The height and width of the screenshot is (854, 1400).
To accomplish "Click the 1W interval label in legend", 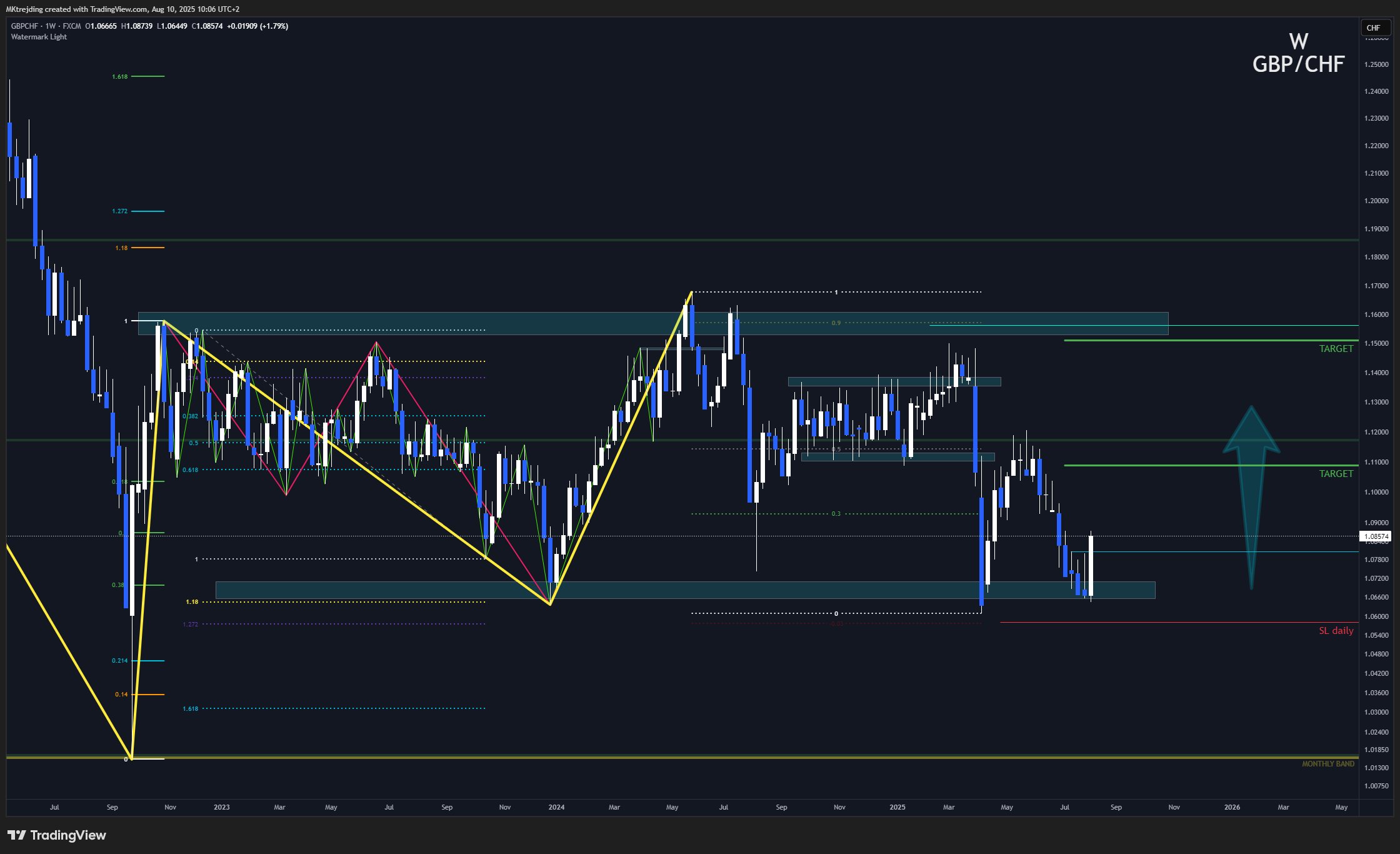I will (x=51, y=26).
